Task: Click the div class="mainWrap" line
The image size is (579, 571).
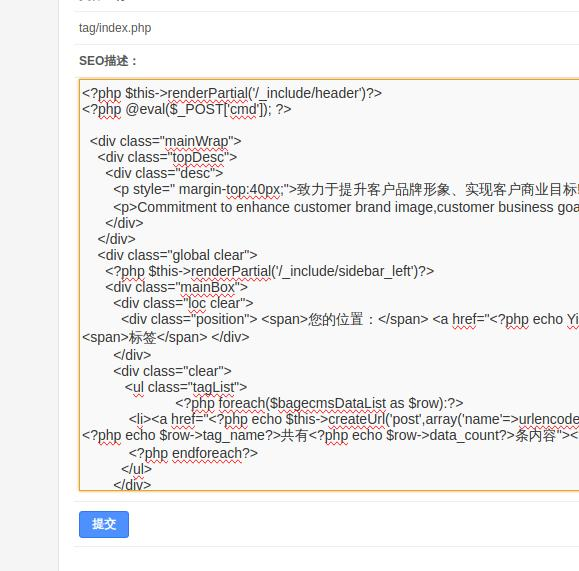Action: [165, 141]
